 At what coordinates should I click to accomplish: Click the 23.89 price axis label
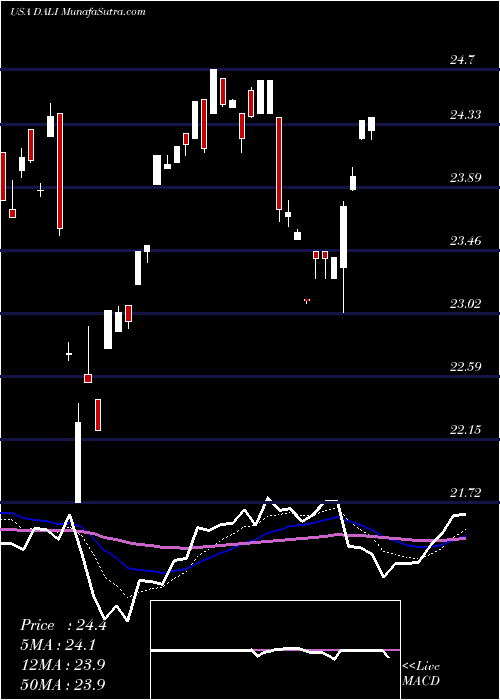[465, 178]
